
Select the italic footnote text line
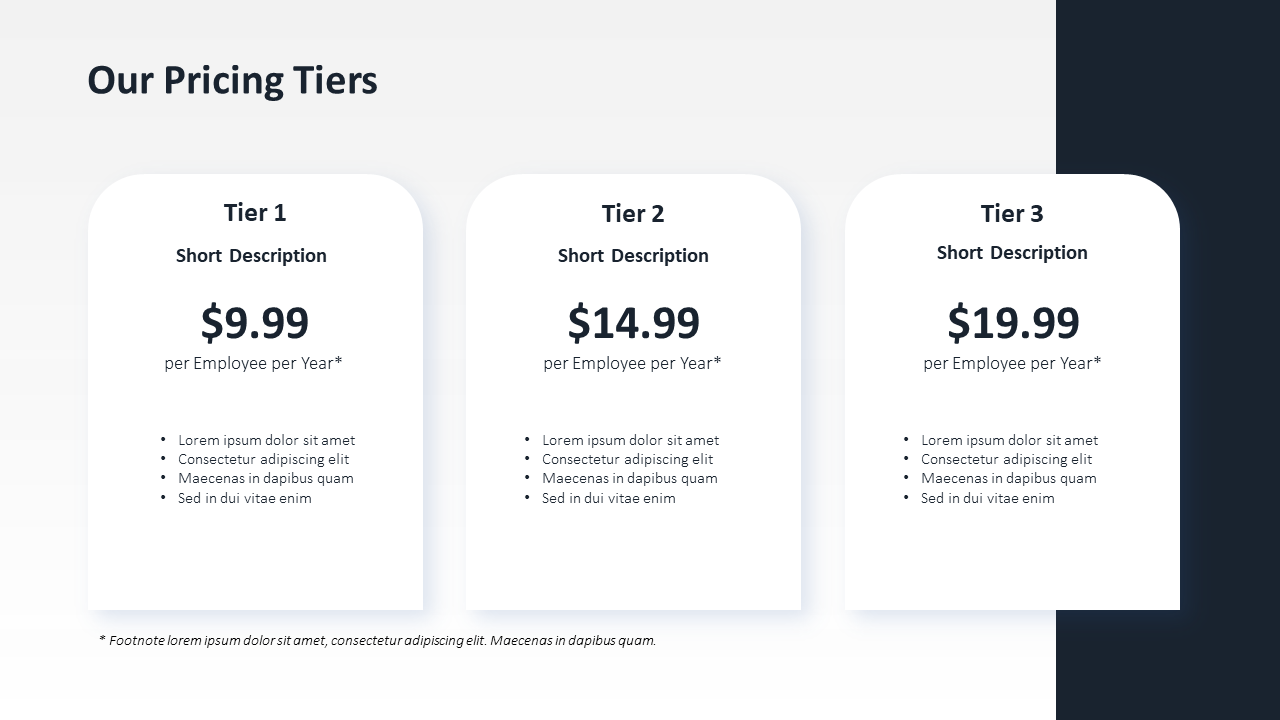pos(378,640)
